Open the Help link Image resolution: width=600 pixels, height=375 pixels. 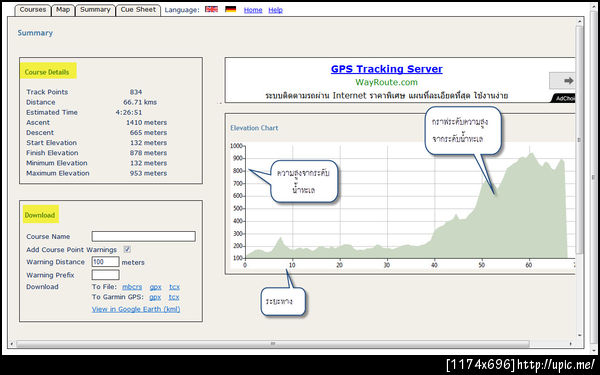click(275, 10)
